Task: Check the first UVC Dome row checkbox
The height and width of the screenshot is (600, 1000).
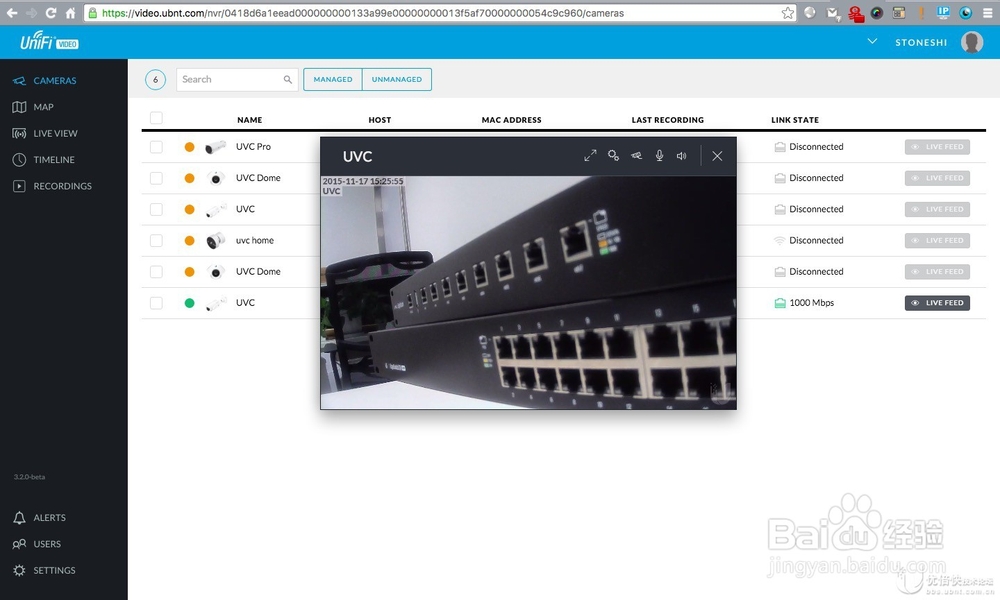Action: click(156, 178)
